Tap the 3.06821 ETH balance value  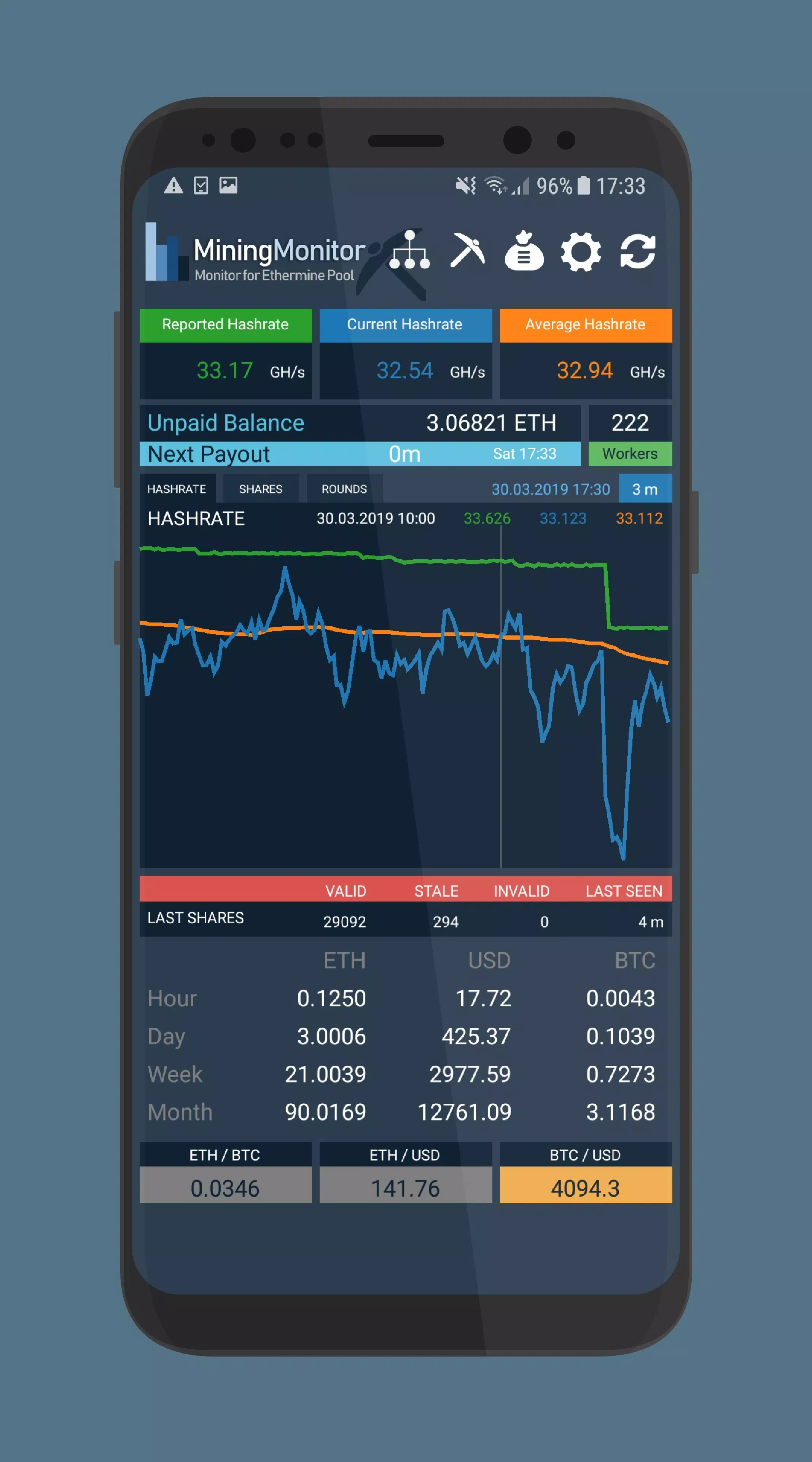pyautogui.click(x=491, y=423)
